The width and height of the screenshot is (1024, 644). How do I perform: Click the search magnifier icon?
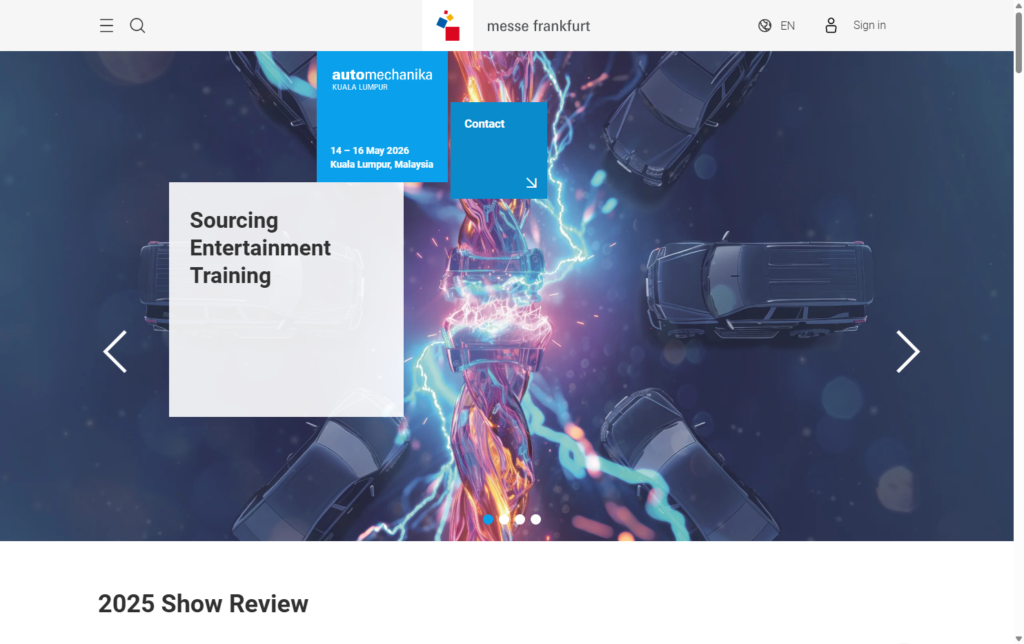[137, 25]
